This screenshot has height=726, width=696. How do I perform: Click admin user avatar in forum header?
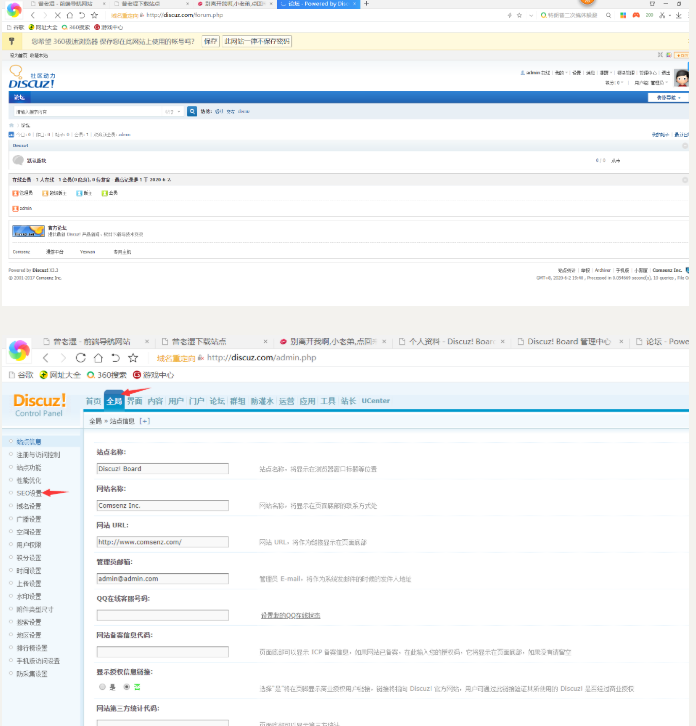coord(681,78)
